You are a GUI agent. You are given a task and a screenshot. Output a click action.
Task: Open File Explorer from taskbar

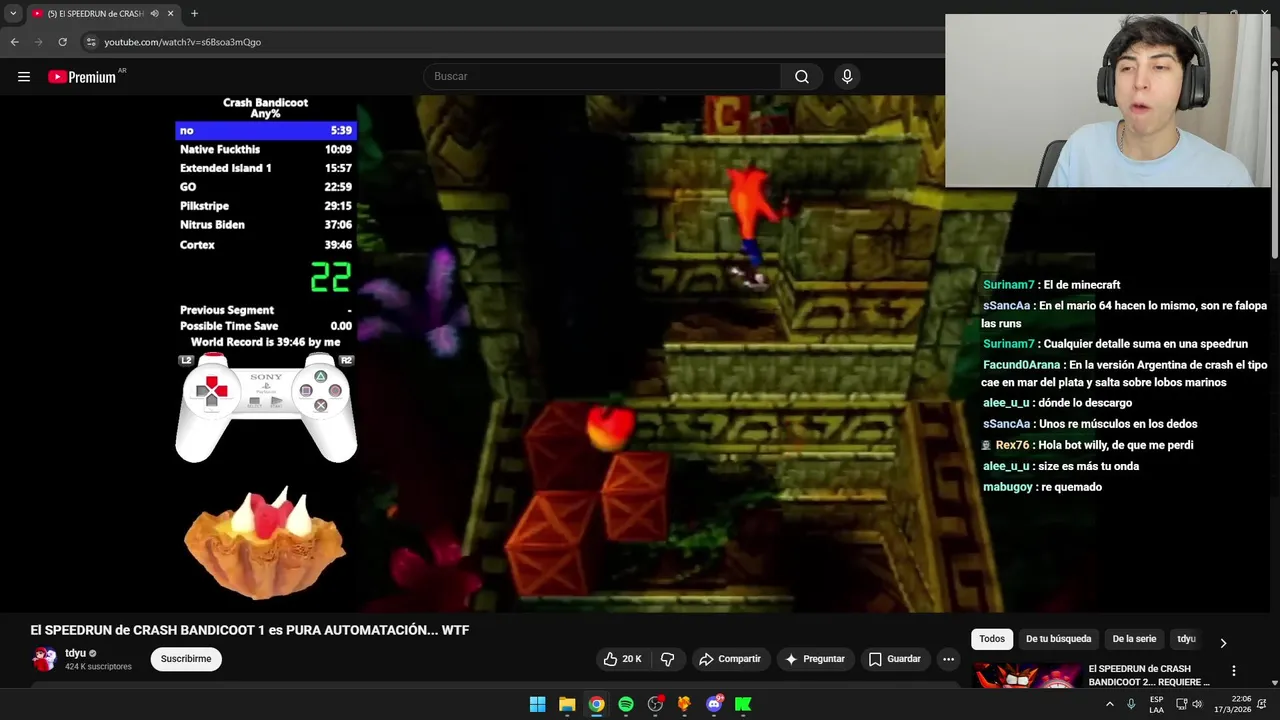[567, 704]
